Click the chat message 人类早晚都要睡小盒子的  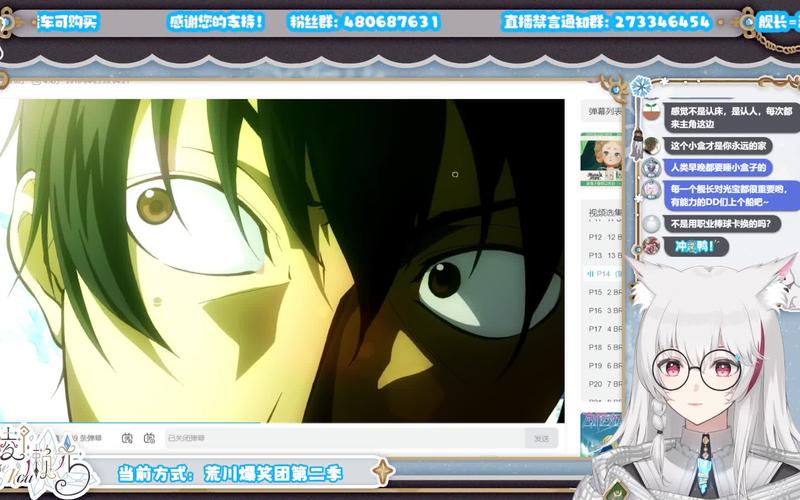718,167
